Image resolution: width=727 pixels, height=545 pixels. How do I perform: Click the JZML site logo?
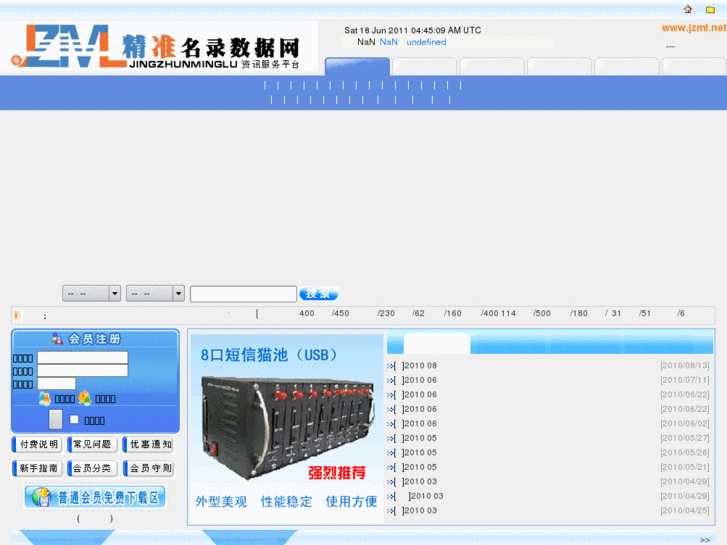156,47
